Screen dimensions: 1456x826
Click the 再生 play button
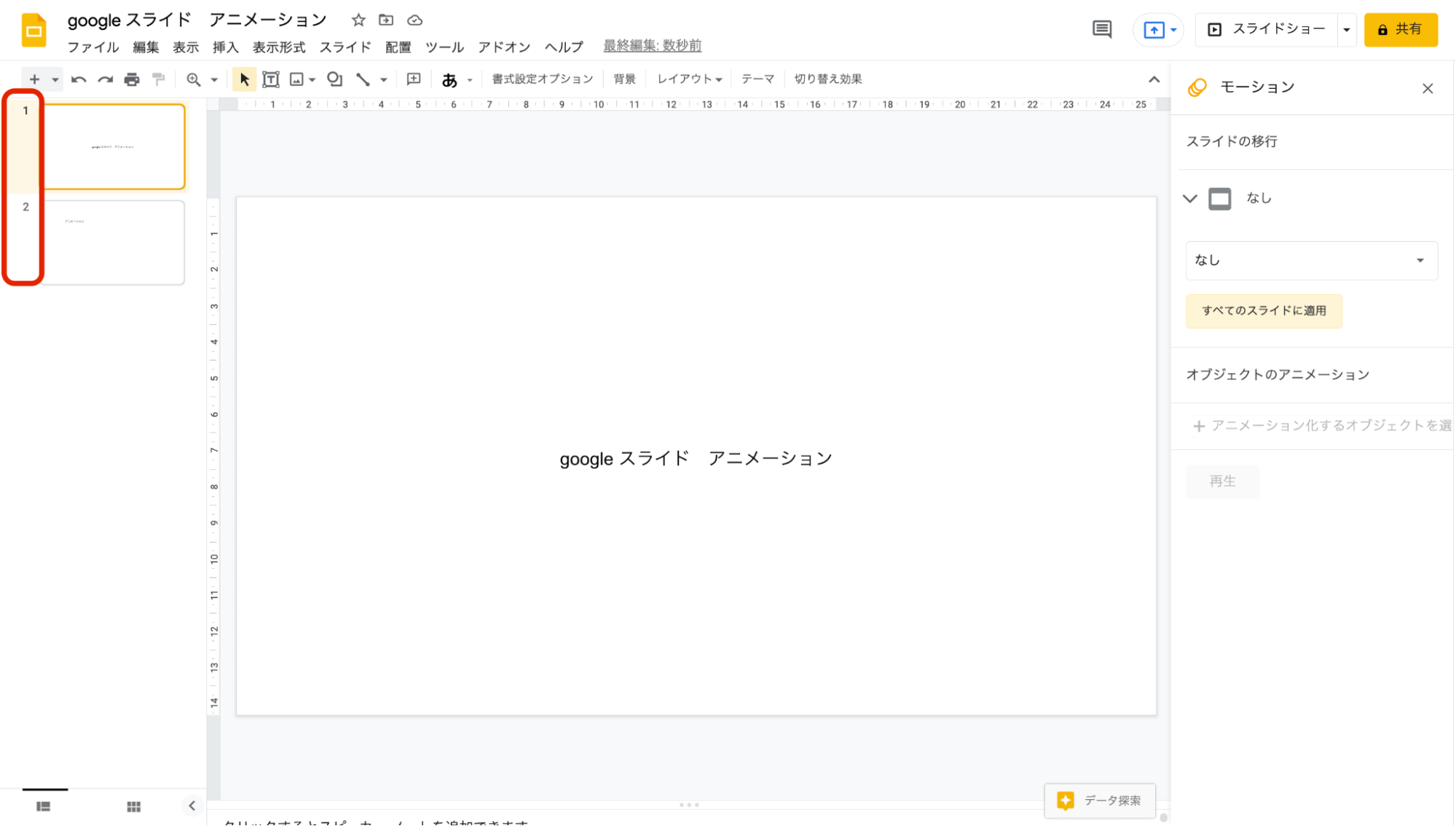pyautogui.click(x=1223, y=481)
